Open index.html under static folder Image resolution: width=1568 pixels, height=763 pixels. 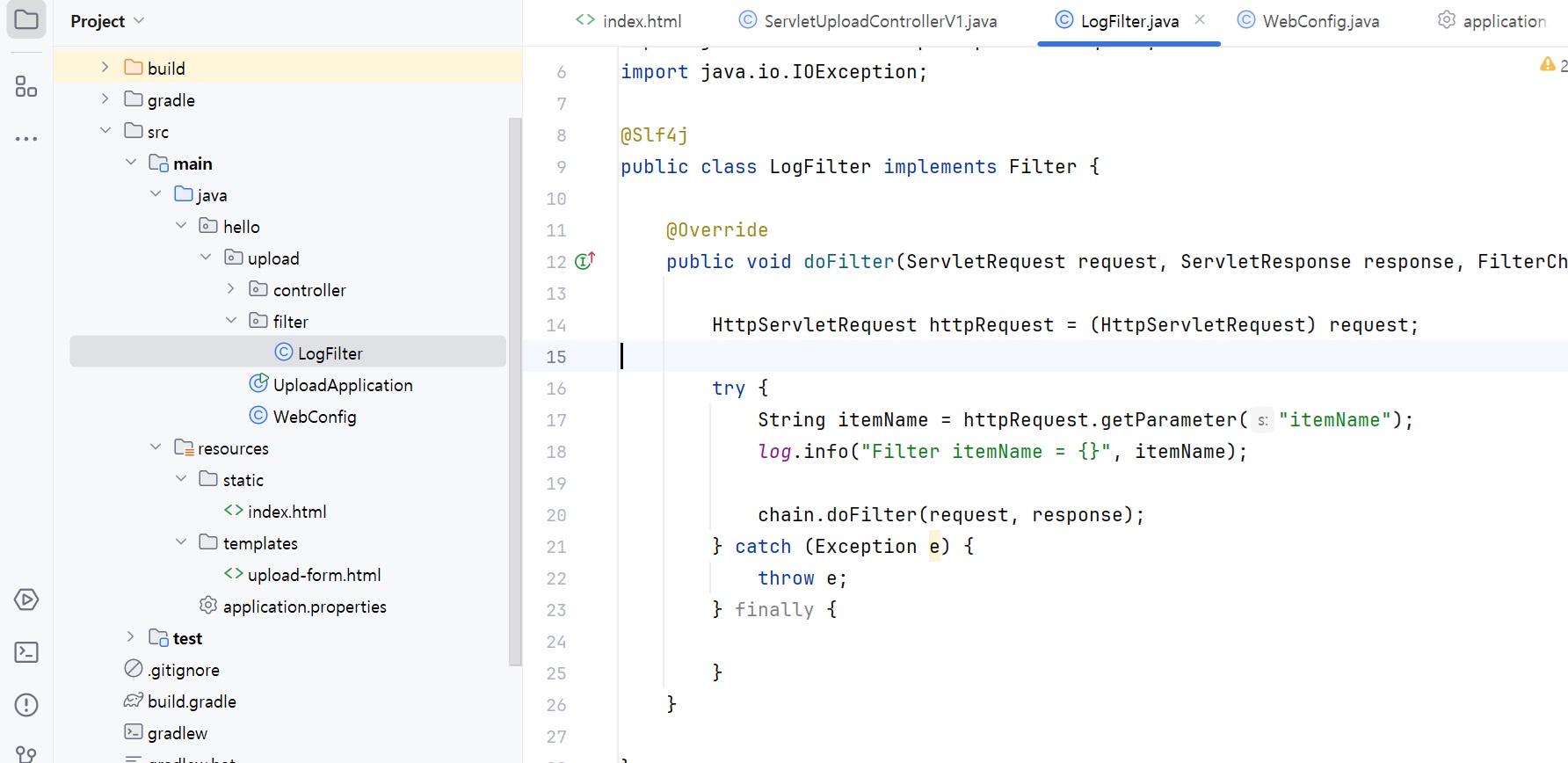tap(287, 512)
